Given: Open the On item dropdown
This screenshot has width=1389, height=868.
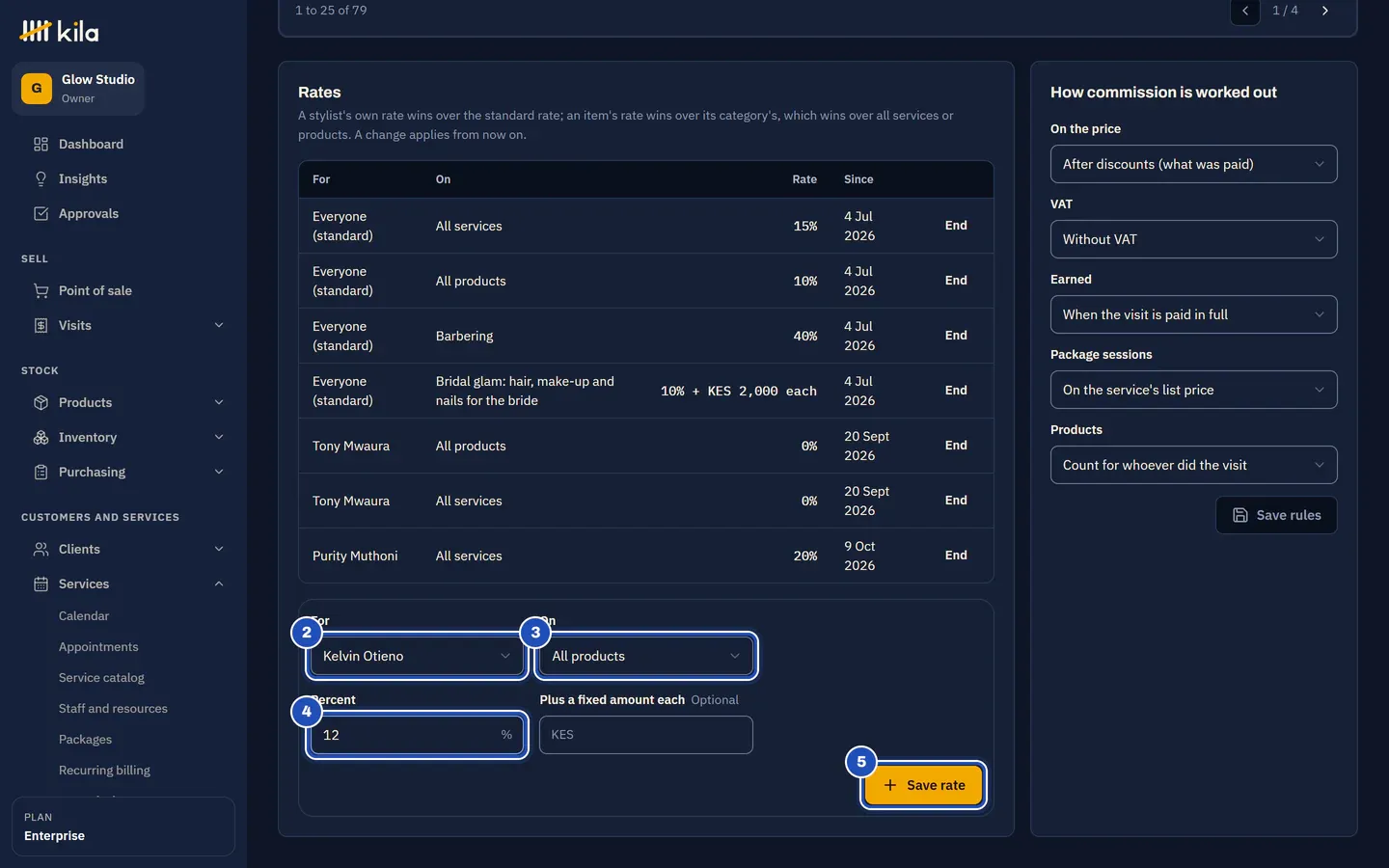Looking at the screenshot, I should click(x=646, y=656).
